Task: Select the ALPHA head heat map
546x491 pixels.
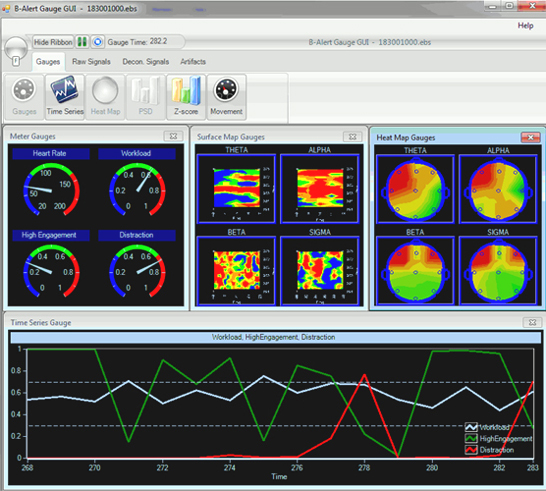Action: [498, 189]
